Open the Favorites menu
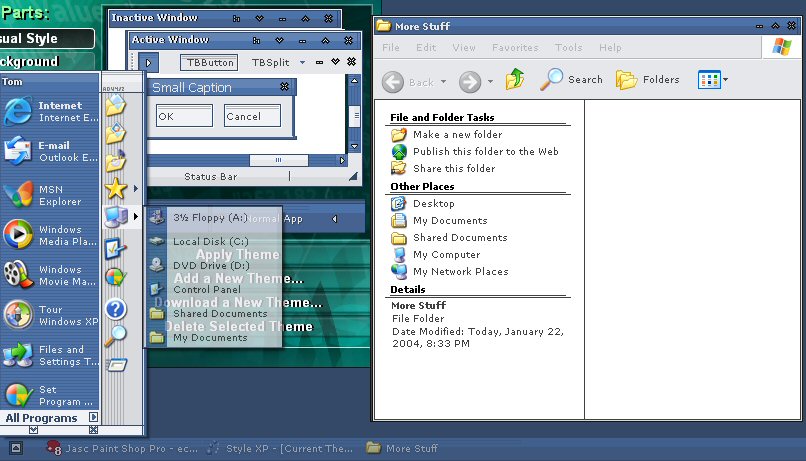Viewport: 806px width, 461px height. pos(515,47)
